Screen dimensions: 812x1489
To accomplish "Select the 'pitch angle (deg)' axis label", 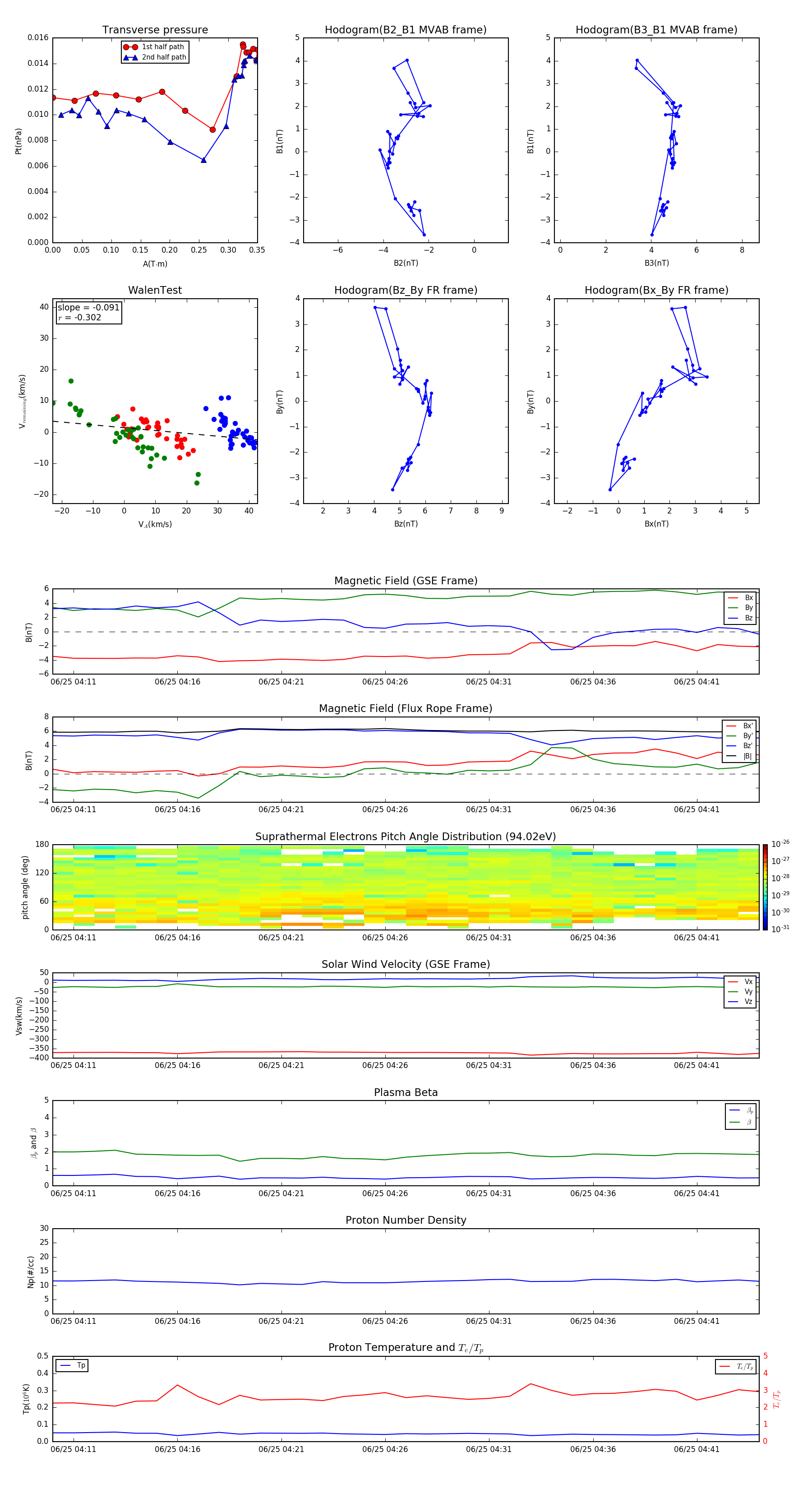I will (25, 887).
